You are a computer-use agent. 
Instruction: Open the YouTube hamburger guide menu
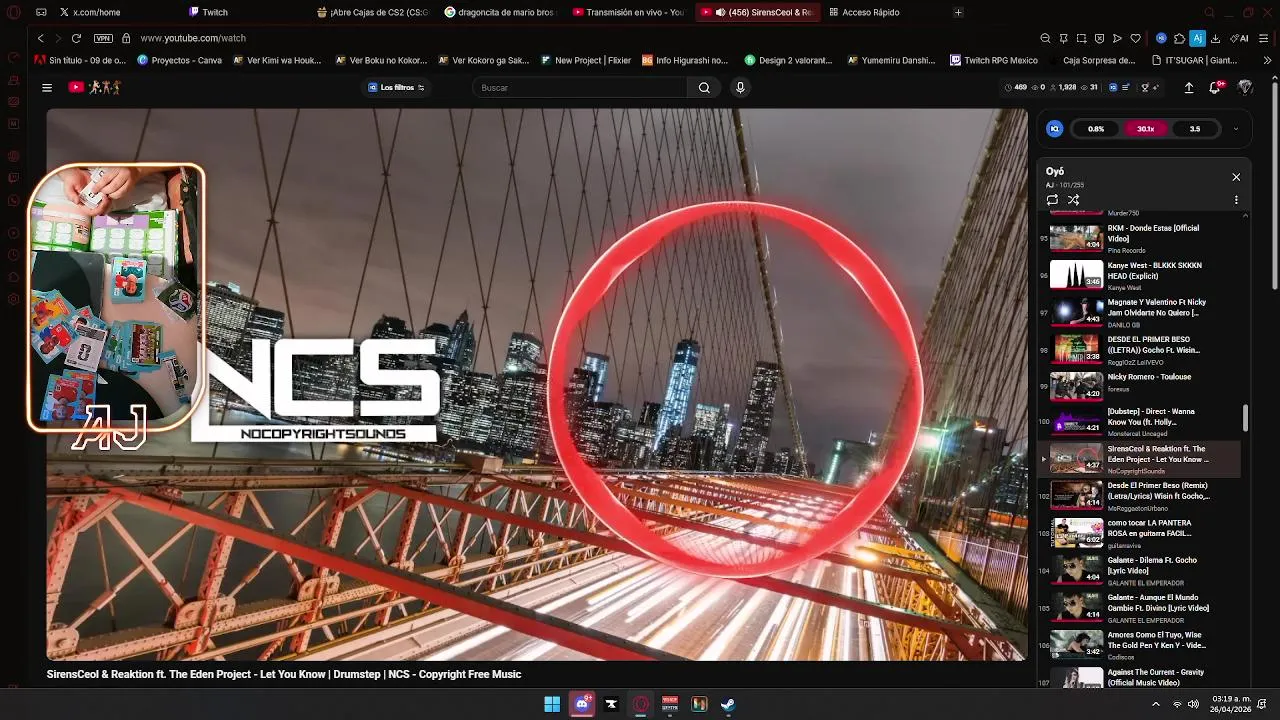tap(47, 88)
